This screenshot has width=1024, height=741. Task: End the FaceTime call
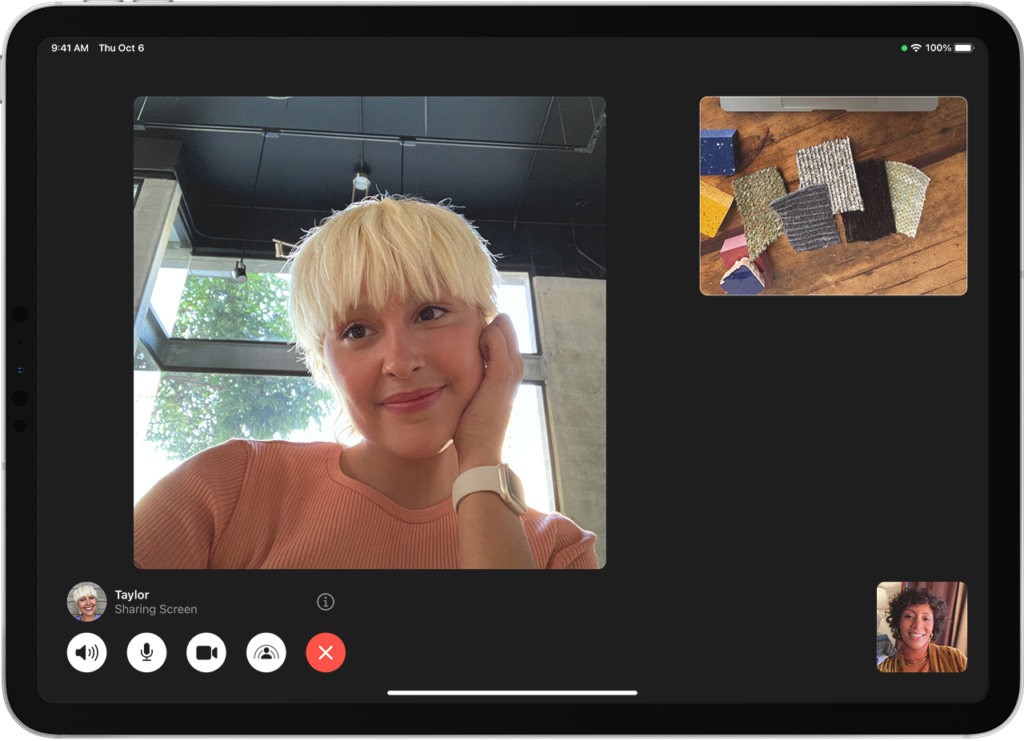coord(325,653)
